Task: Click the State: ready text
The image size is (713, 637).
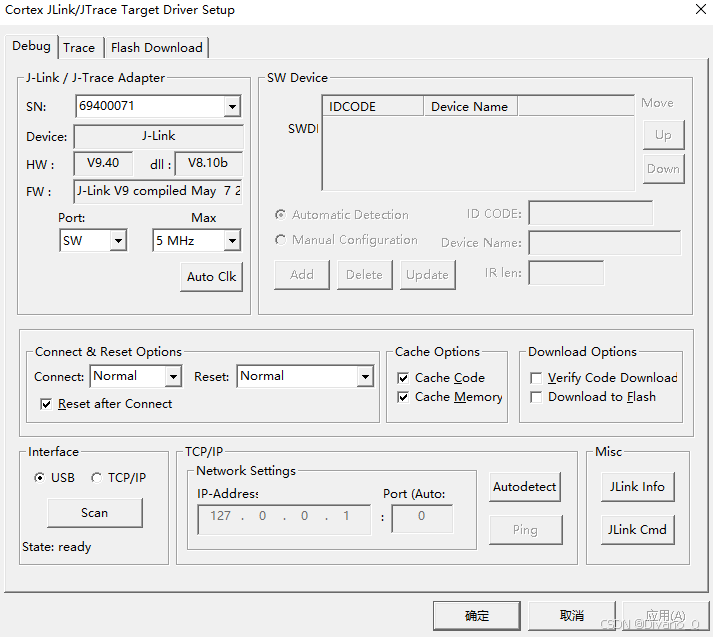Action: click(x=56, y=547)
